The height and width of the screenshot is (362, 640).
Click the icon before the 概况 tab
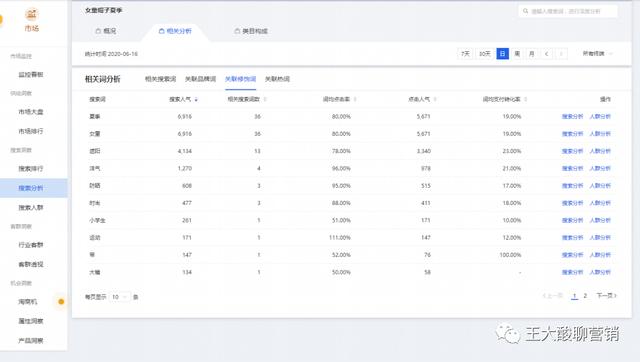coord(98,31)
